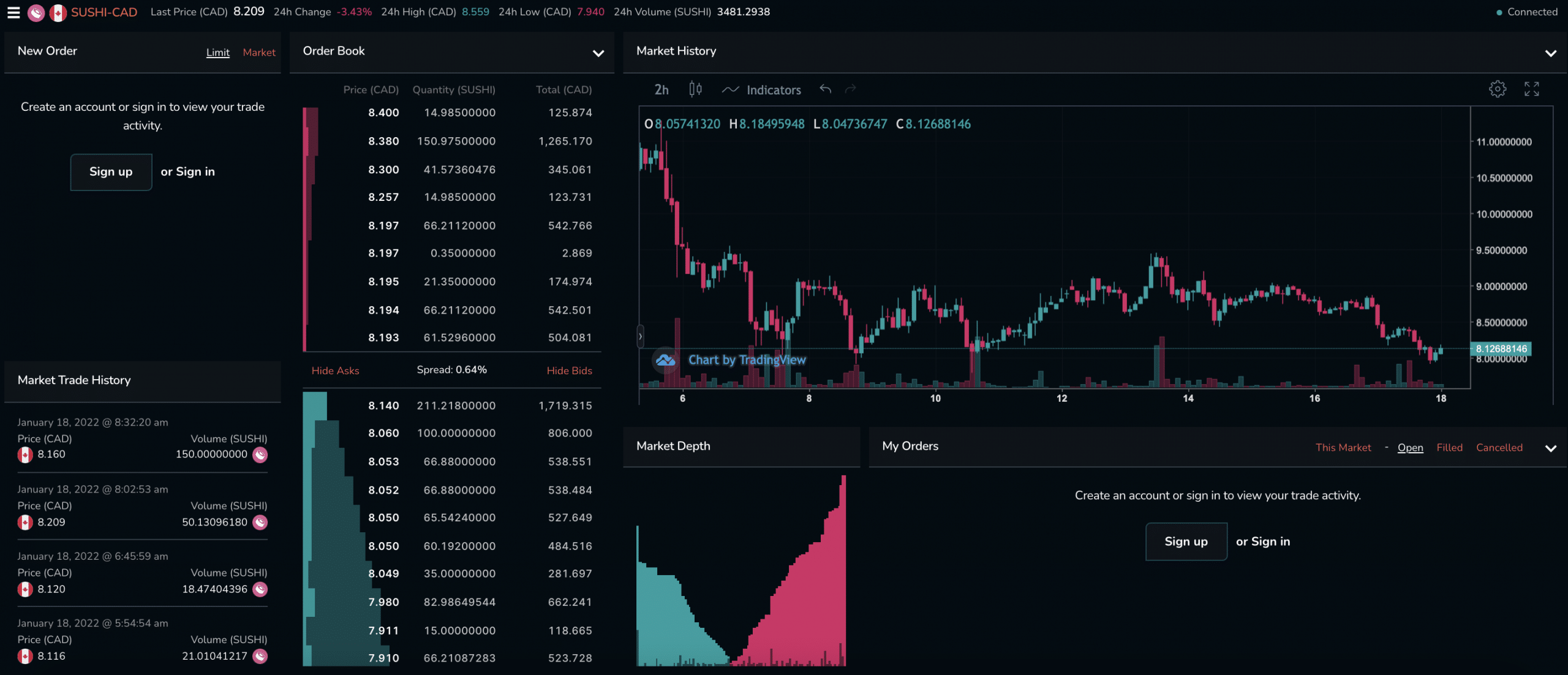Click the CAD flag beside price 8.160
Screen dimensions: 1568x675
click(25, 454)
